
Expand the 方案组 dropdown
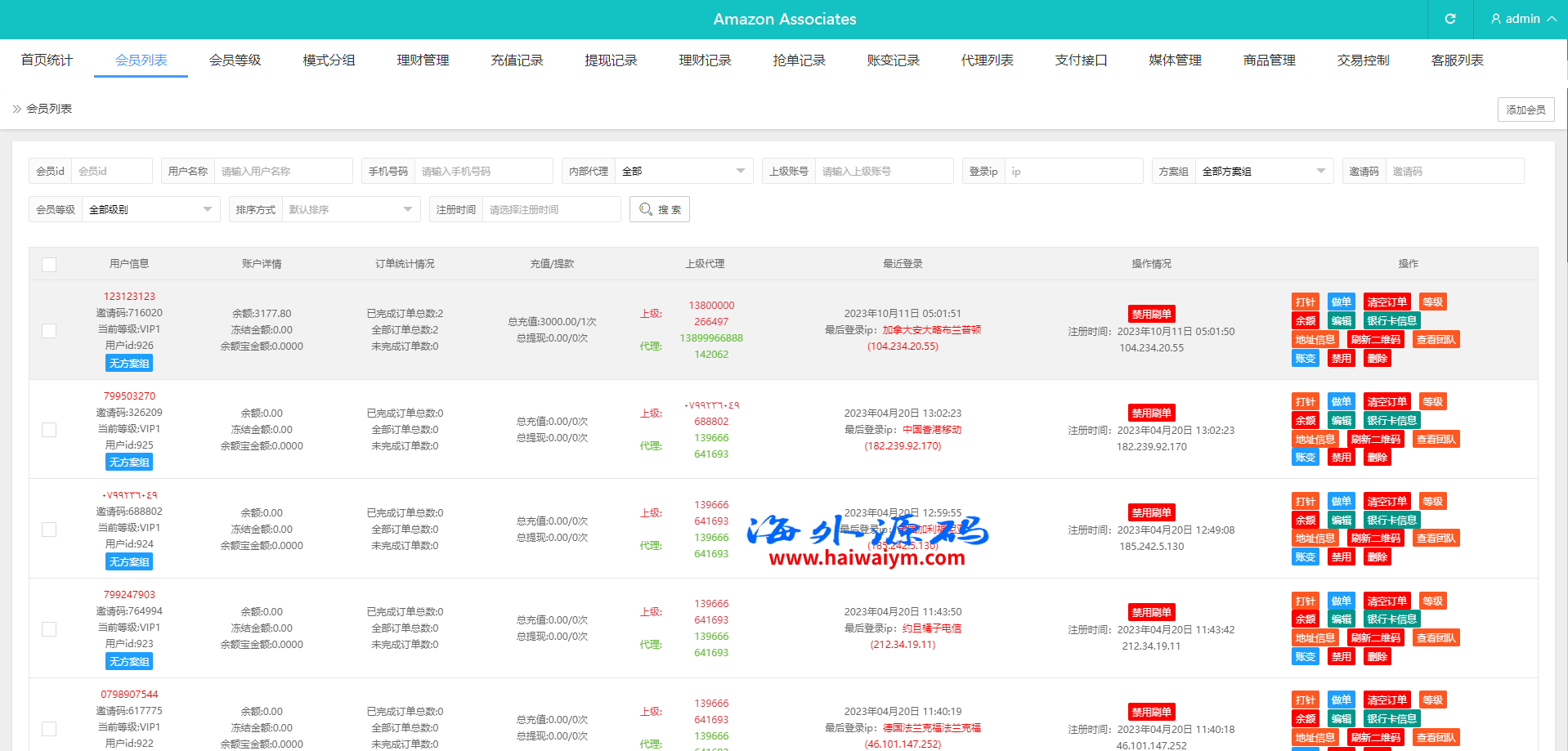(x=1263, y=171)
